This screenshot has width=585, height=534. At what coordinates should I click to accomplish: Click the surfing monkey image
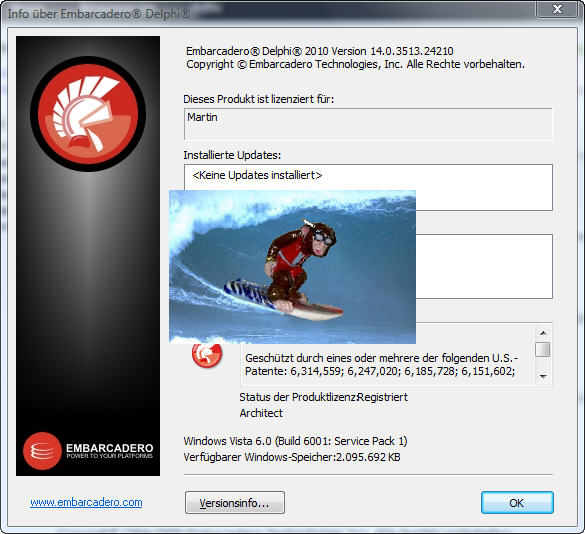[x=292, y=267]
